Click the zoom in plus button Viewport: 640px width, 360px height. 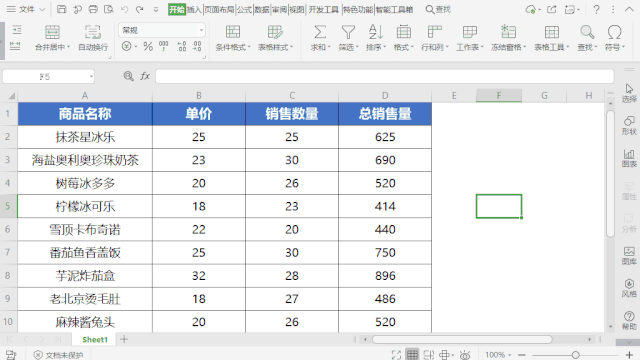point(629,355)
